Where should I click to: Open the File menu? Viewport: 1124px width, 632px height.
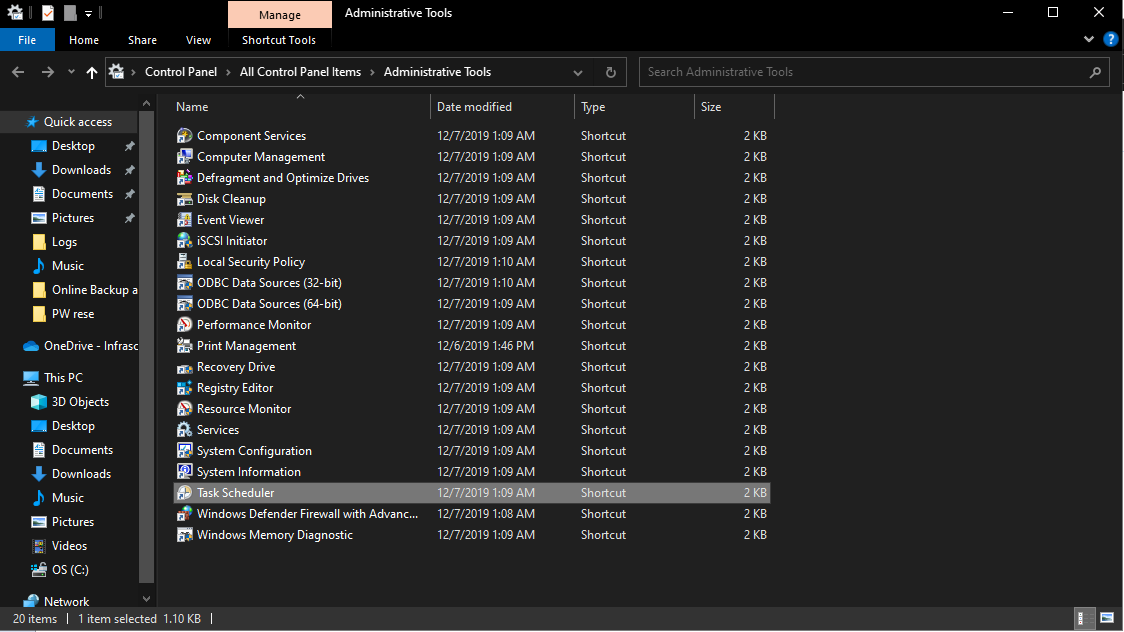27,40
